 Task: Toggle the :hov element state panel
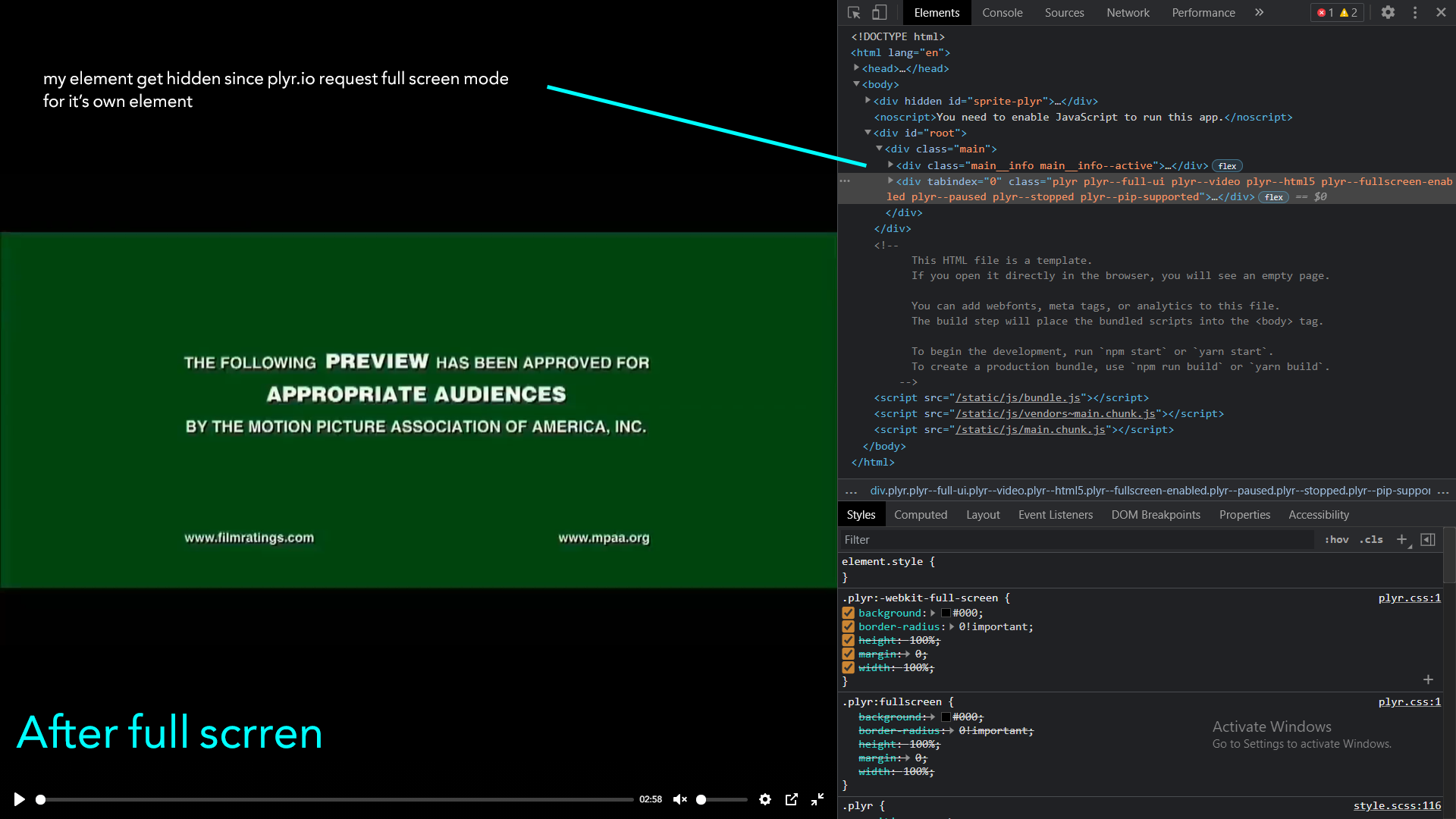(1336, 540)
